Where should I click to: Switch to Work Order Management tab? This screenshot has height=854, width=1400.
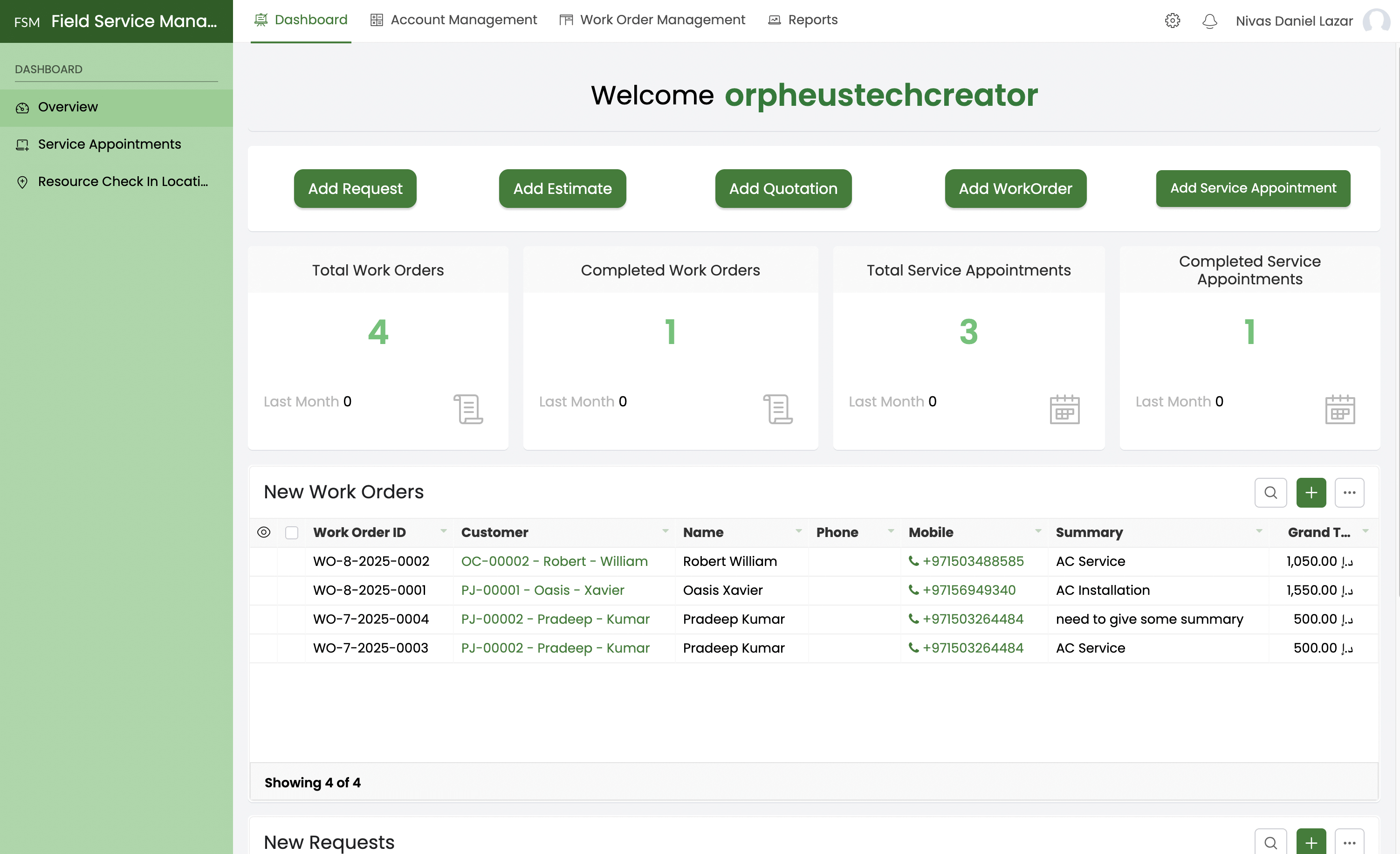[x=652, y=20]
